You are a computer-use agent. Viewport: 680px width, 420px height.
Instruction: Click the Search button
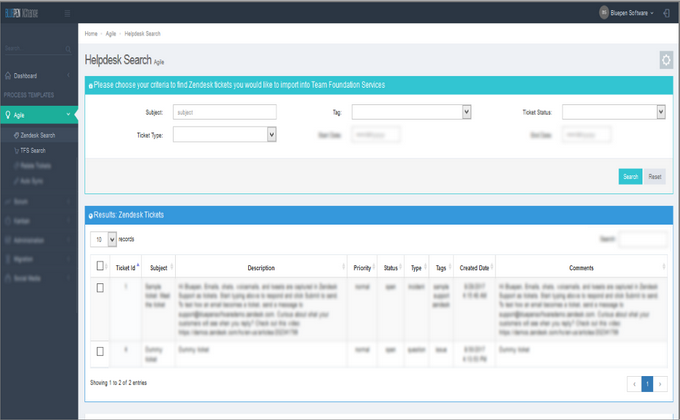click(630, 177)
